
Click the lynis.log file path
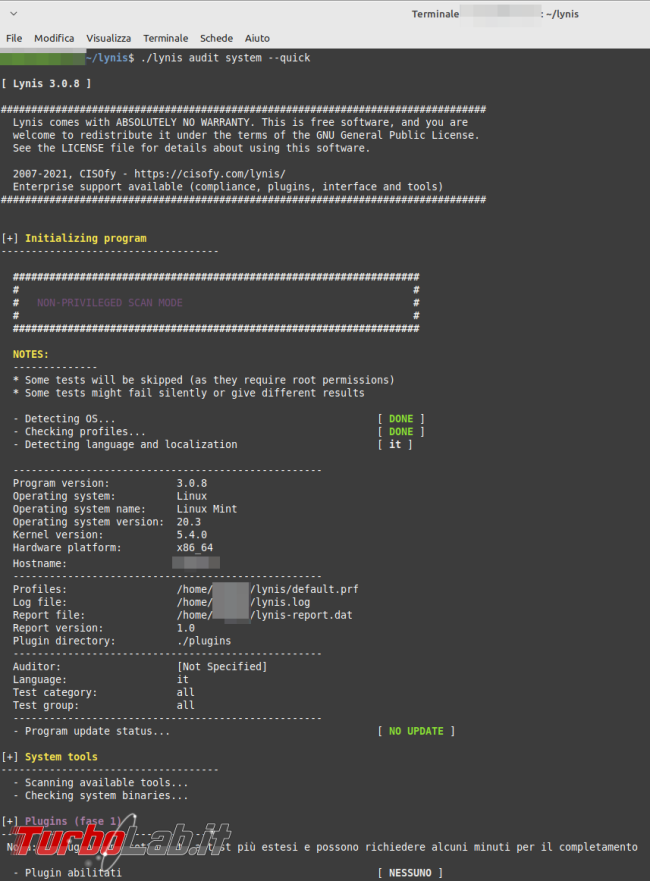point(243,602)
